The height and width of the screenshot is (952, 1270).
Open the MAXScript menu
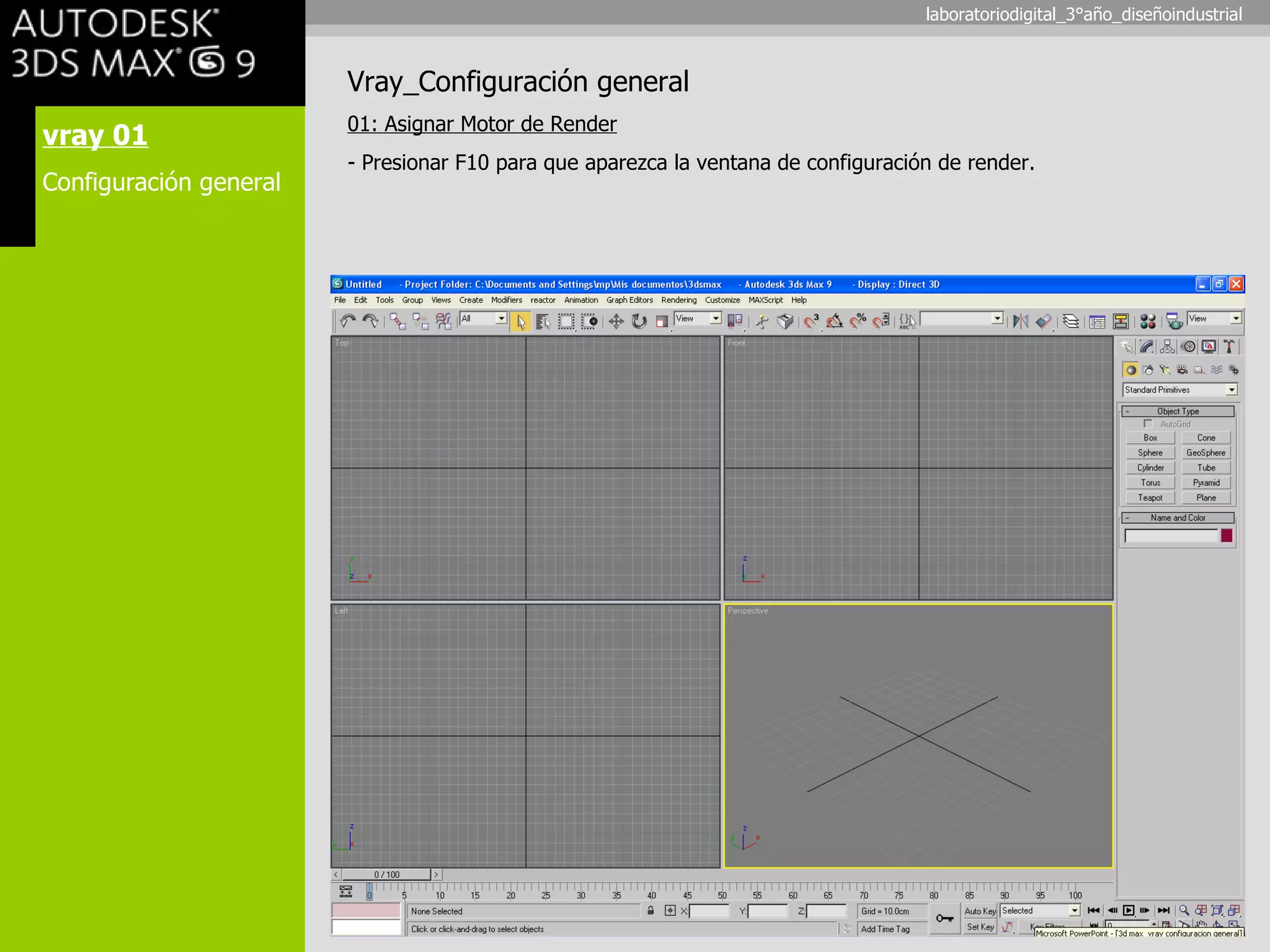(x=765, y=300)
